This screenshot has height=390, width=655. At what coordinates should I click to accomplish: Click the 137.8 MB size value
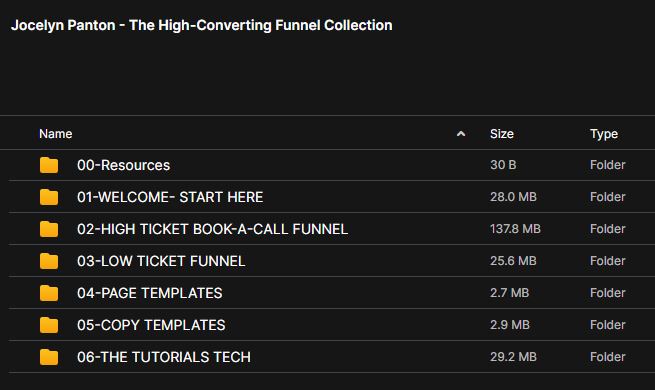click(515, 229)
